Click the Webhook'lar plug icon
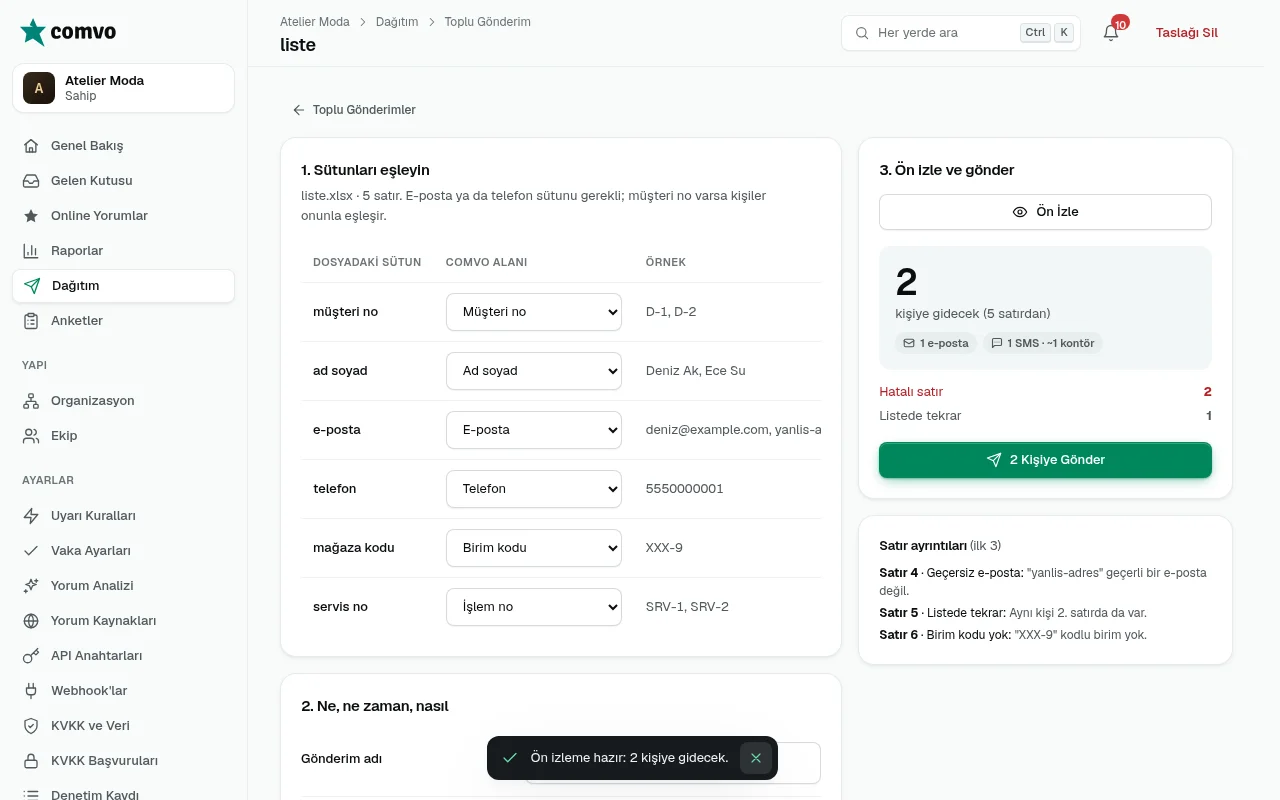1280x800 pixels. [x=31, y=691]
